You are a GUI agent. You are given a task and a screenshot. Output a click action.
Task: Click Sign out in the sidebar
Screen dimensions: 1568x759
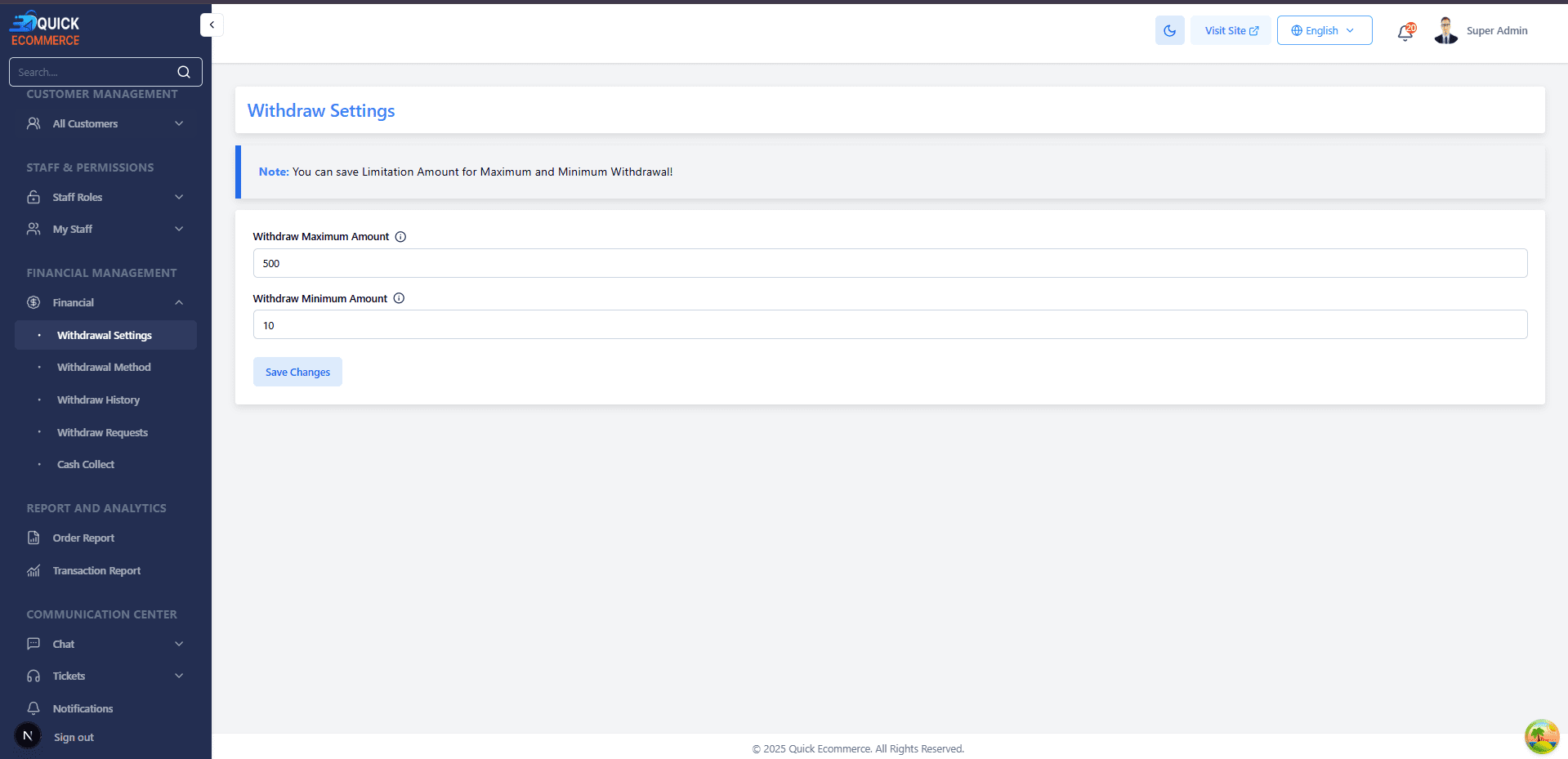pos(74,737)
